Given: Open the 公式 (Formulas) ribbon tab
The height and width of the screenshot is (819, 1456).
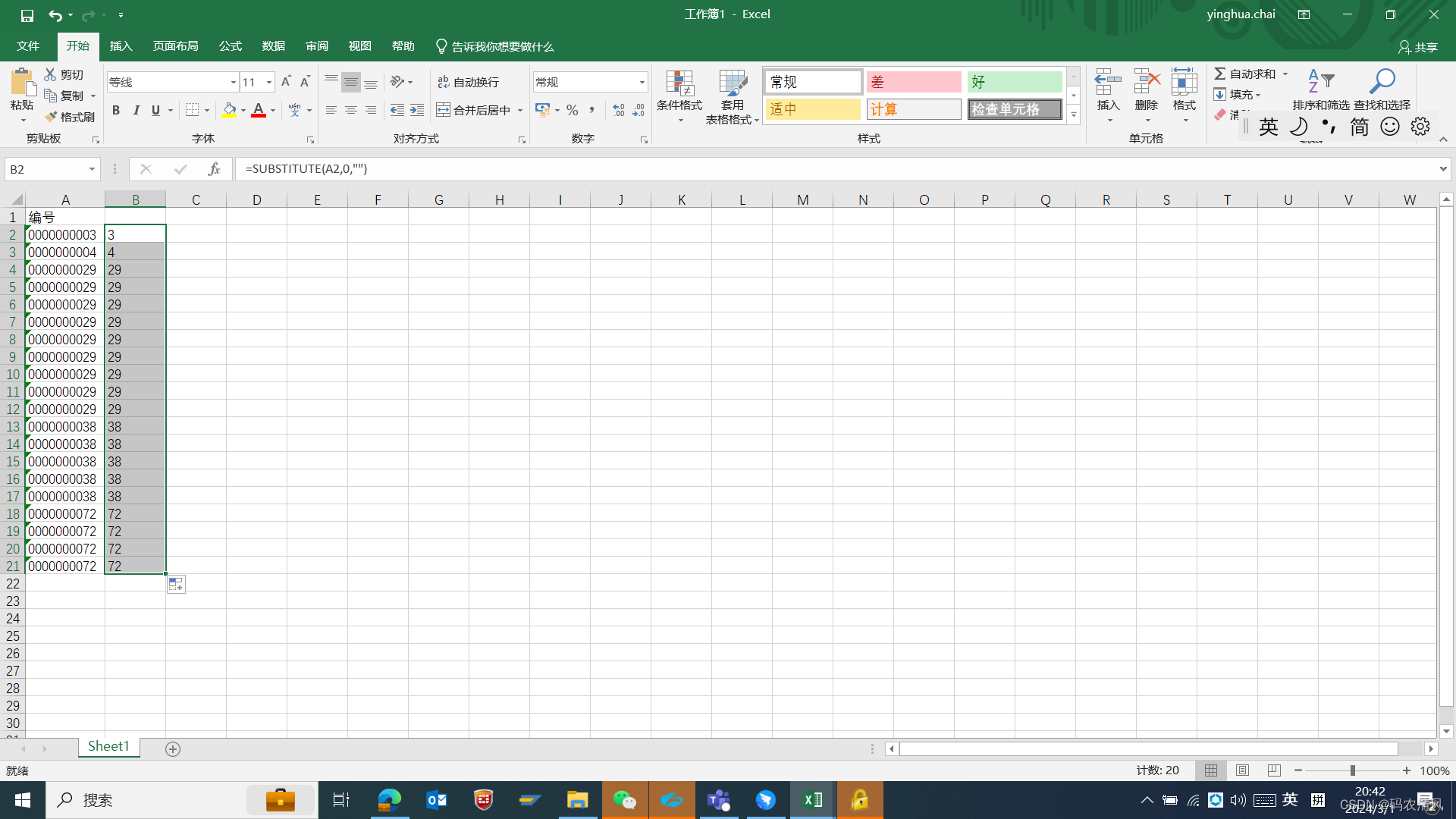Looking at the screenshot, I should click(x=230, y=46).
